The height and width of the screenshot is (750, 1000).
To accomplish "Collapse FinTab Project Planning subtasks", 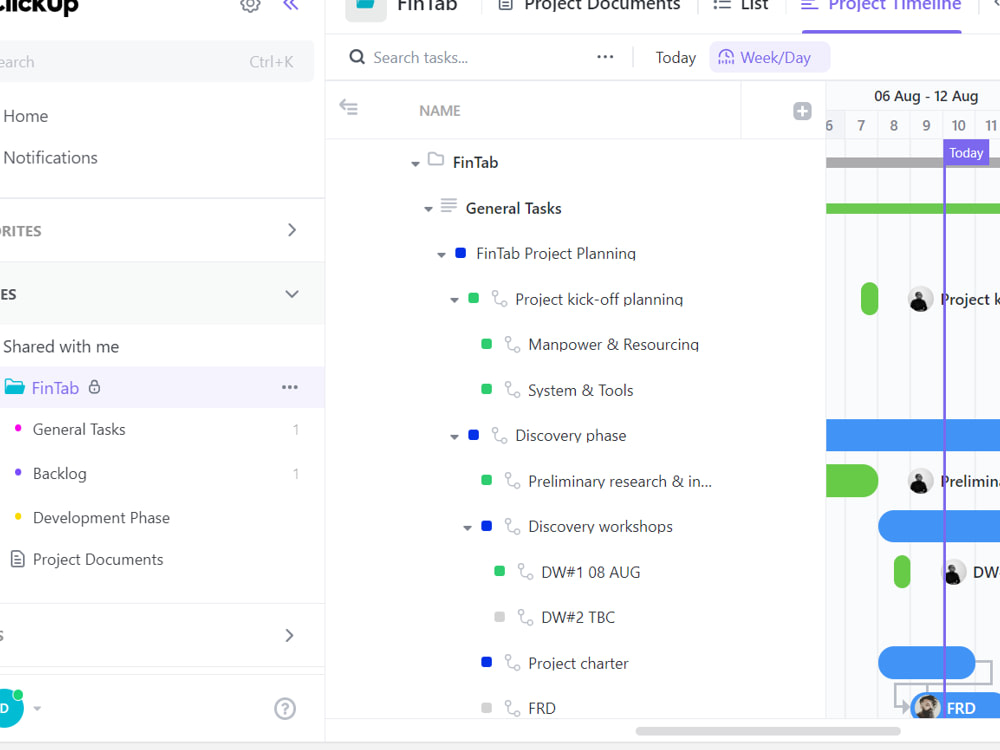I will click(x=441, y=255).
